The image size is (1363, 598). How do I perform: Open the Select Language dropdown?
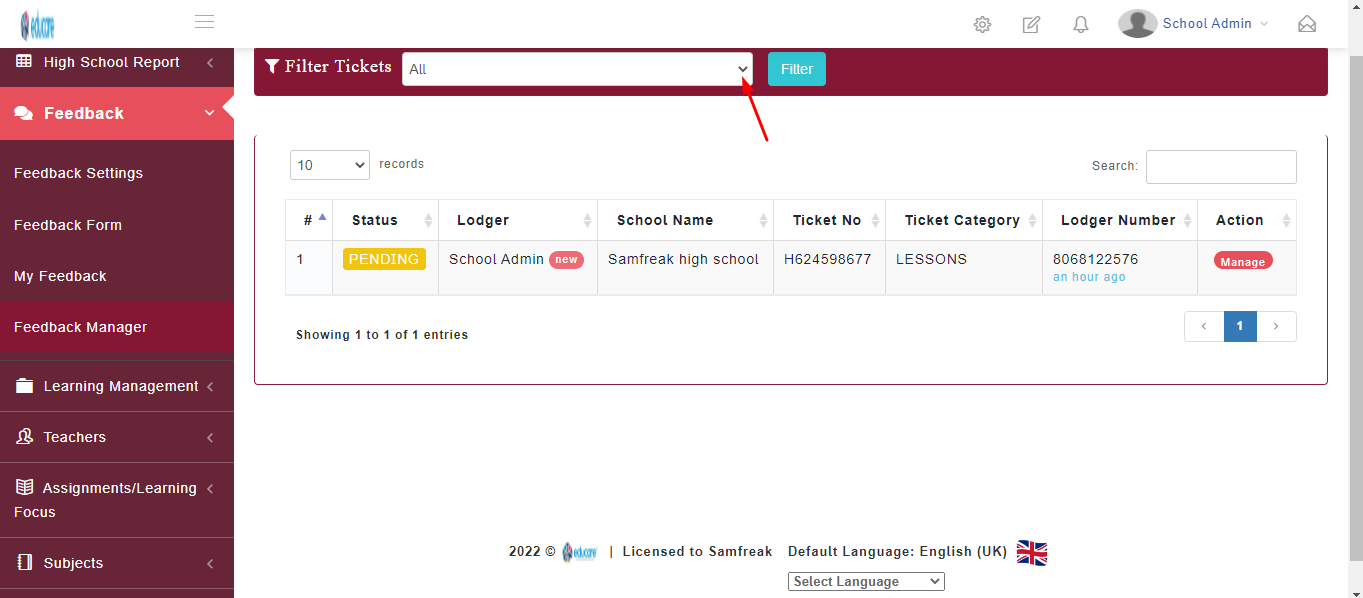(x=866, y=581)
